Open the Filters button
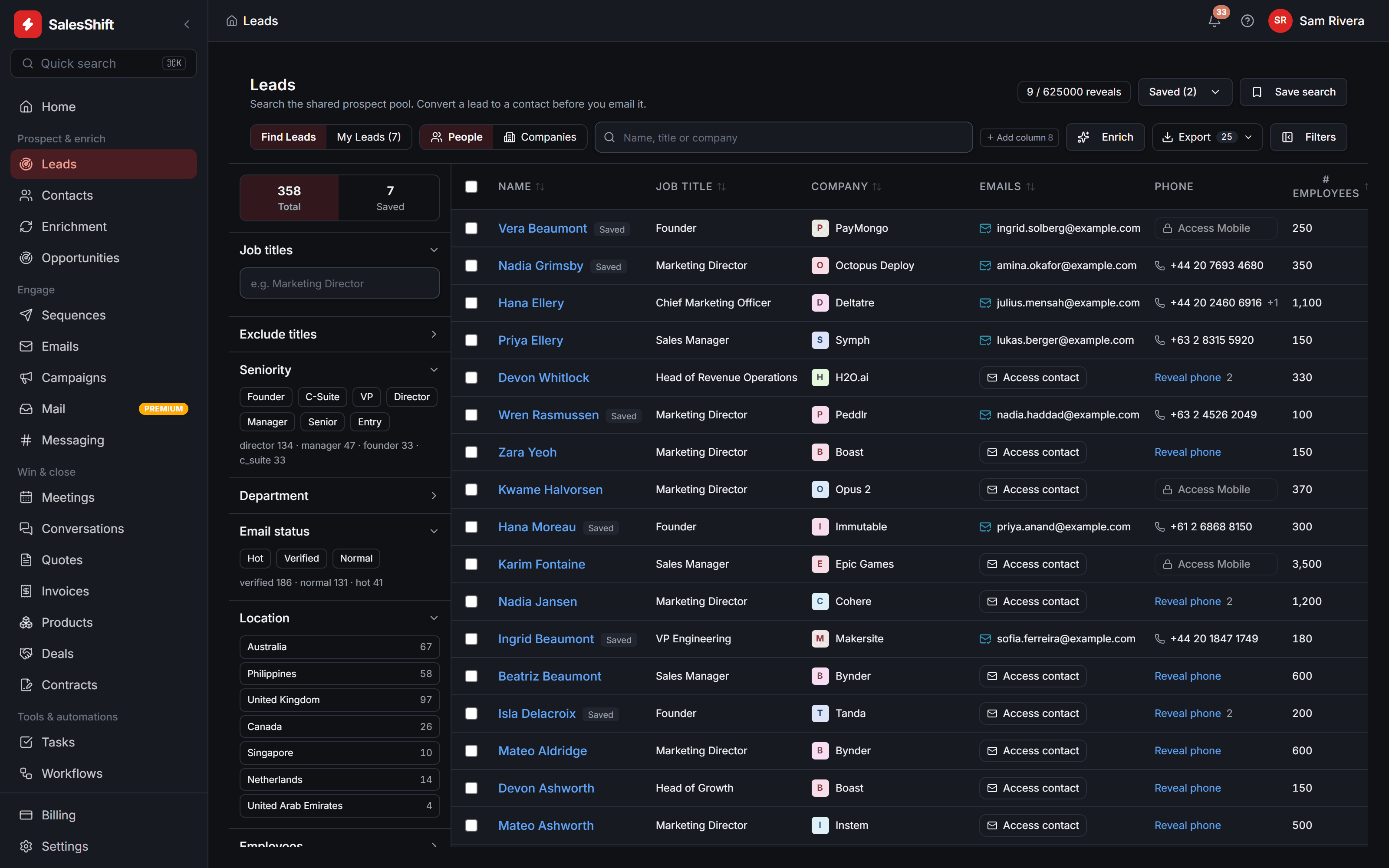1389x868 pixels. point(1308,137)
